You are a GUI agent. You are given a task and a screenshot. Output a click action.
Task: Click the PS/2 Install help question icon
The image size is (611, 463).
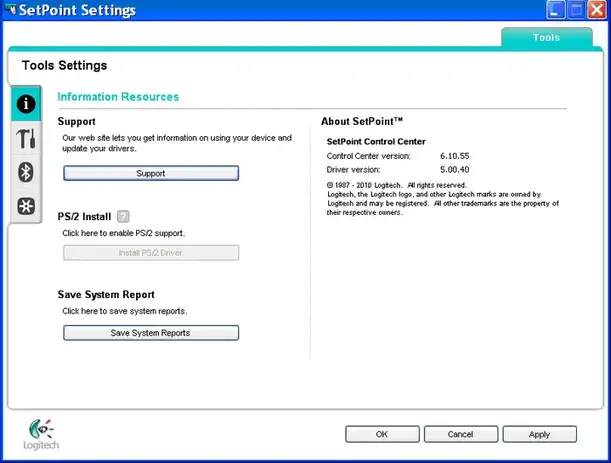[123, 216]
